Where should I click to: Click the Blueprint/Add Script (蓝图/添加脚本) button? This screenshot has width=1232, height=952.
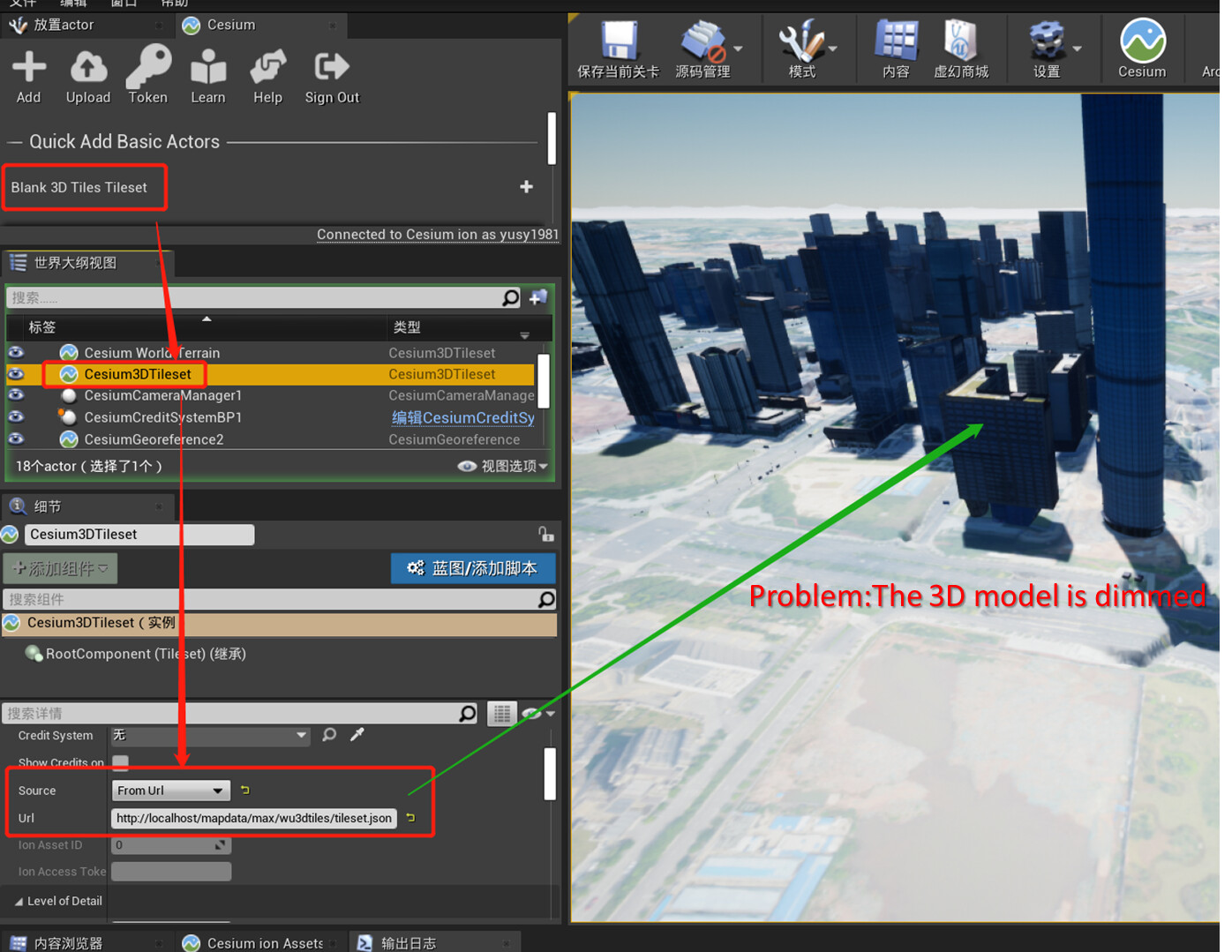(x=473, y=568)
